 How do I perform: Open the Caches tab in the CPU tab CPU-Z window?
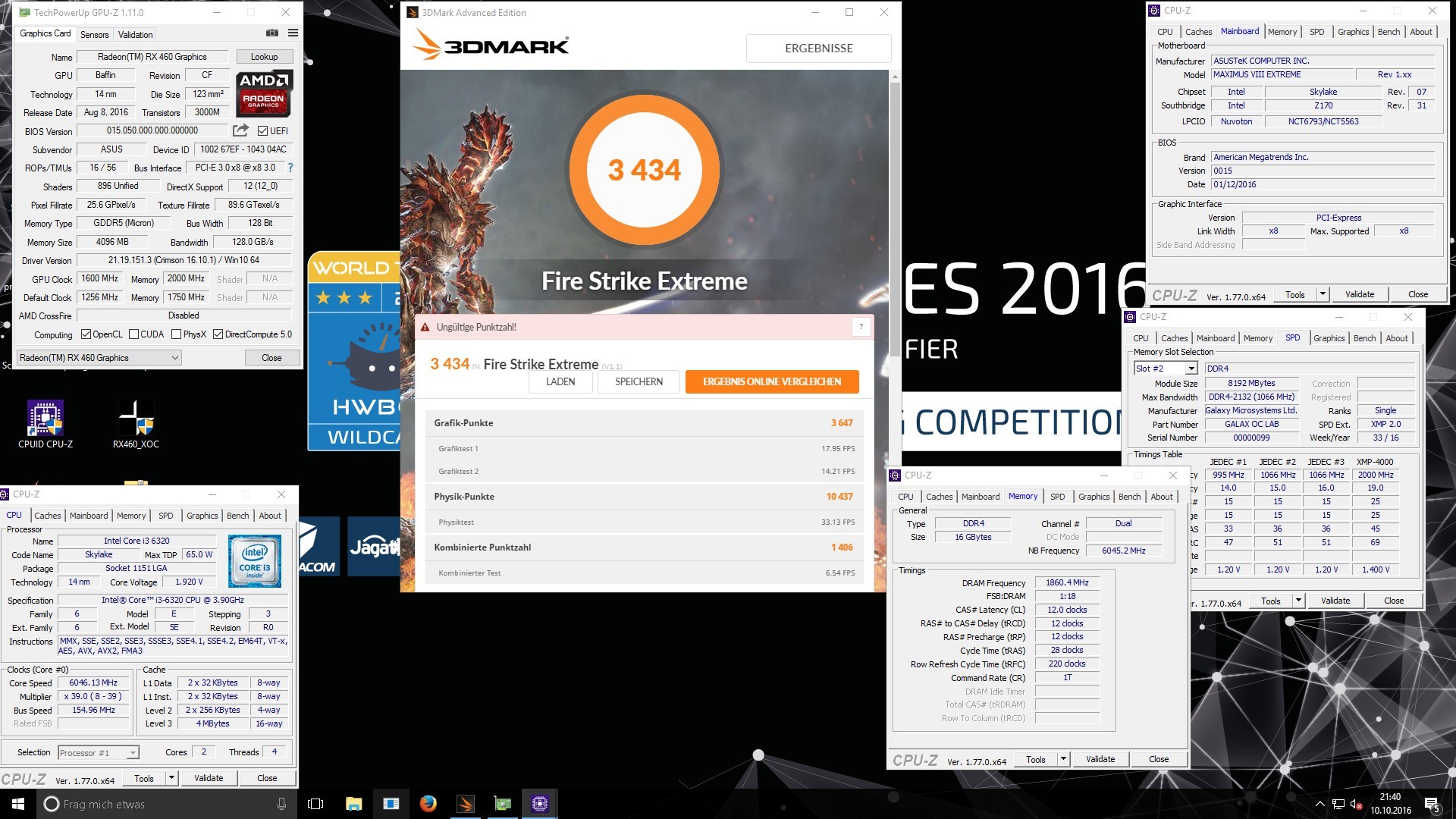(x=47, y=516)
